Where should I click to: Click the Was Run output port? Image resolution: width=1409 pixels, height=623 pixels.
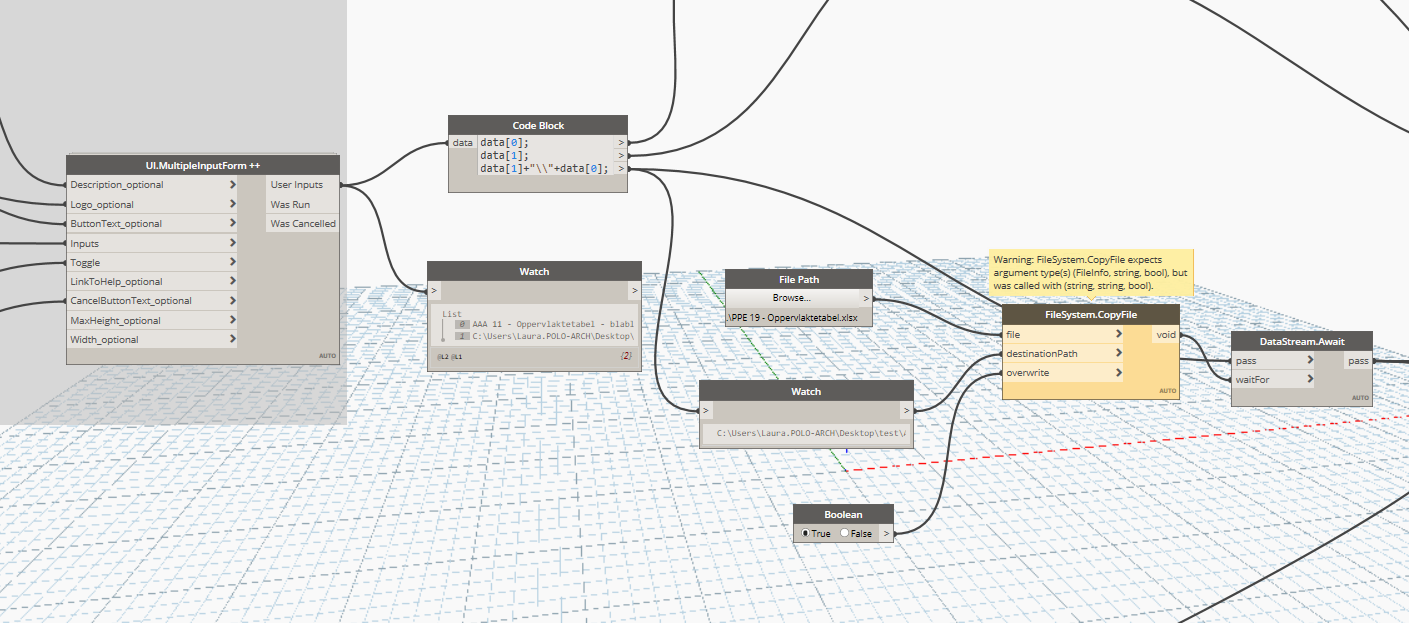(x=303, y=204)
